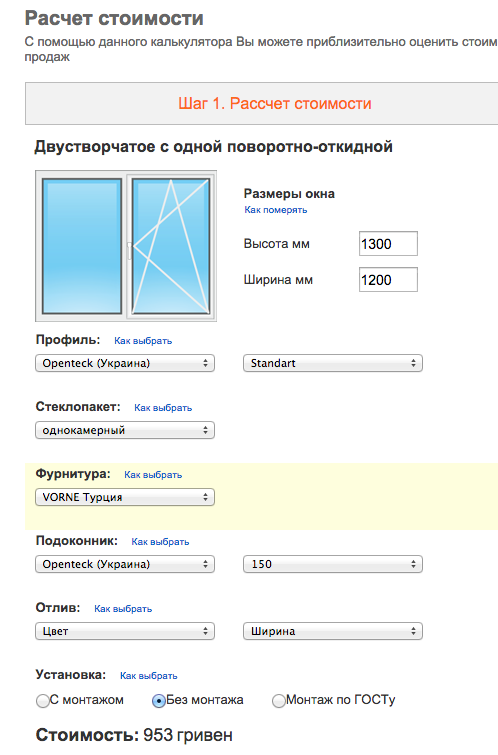Open the windowsill brand Openteck dropdown
This screenshot has height=755, width=498.
click(x=125, y=564)
